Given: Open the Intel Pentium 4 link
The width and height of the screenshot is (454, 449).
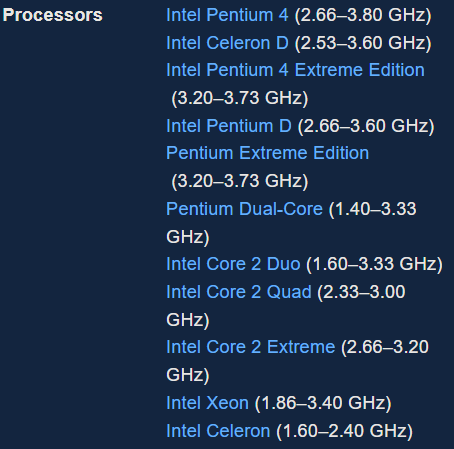Looking at the screenshot, I should point(227,15).
